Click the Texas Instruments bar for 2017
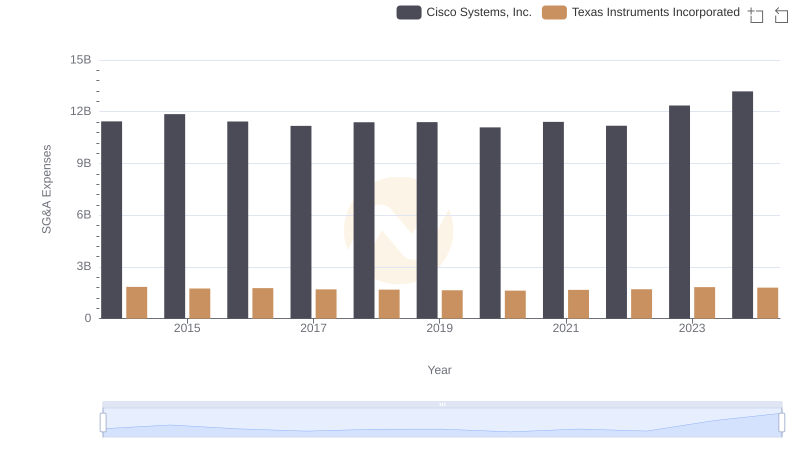This screenshot has width=800, height=461. (x=326, y=304)
